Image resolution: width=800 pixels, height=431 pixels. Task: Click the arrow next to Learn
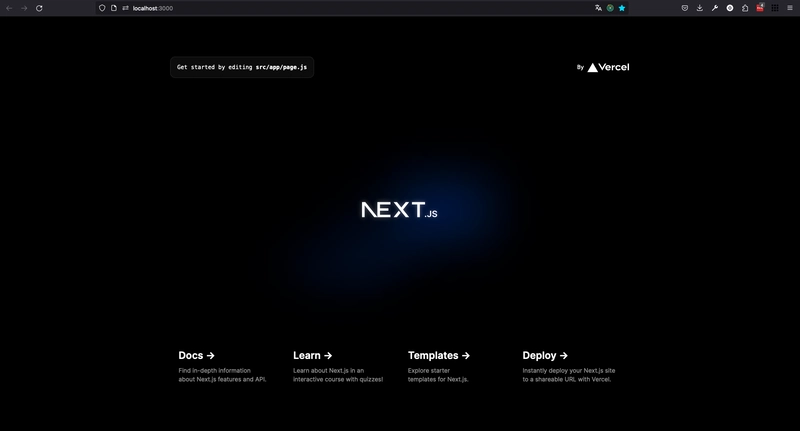click(x=328, y=356)
